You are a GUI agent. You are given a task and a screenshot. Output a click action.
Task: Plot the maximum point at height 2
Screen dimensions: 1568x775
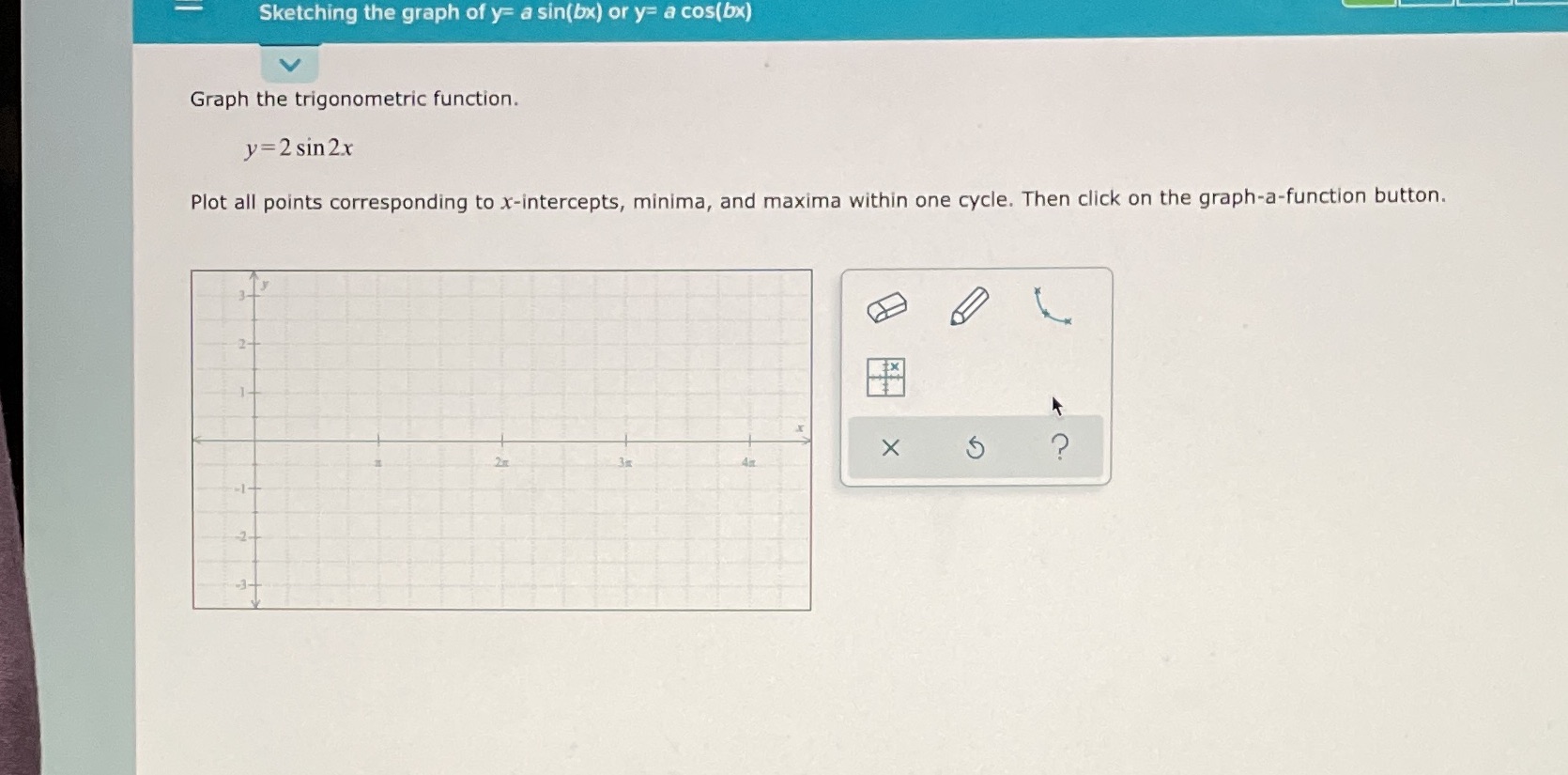[284, 343]
